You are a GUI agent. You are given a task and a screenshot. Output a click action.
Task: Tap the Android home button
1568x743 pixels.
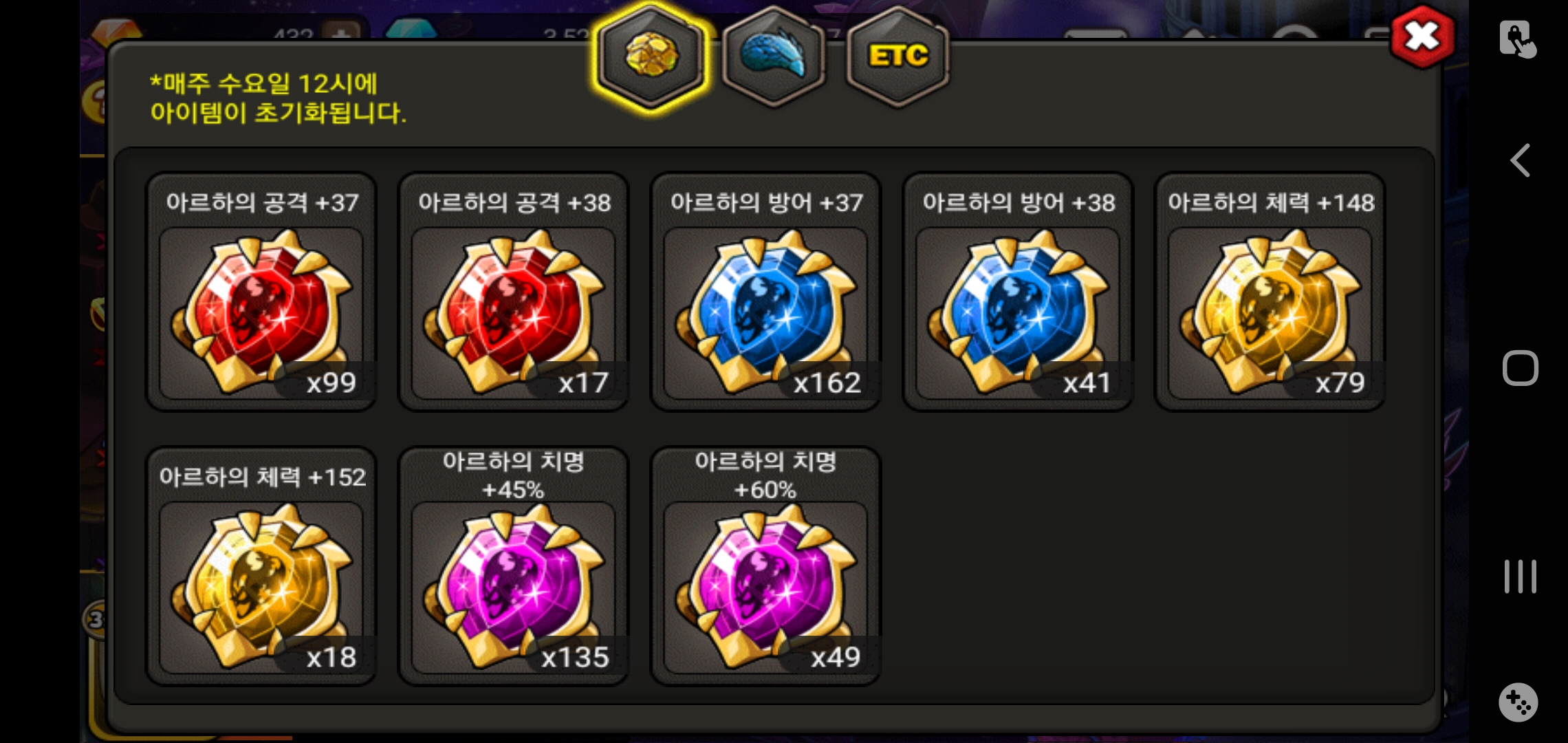point(1520,368)
